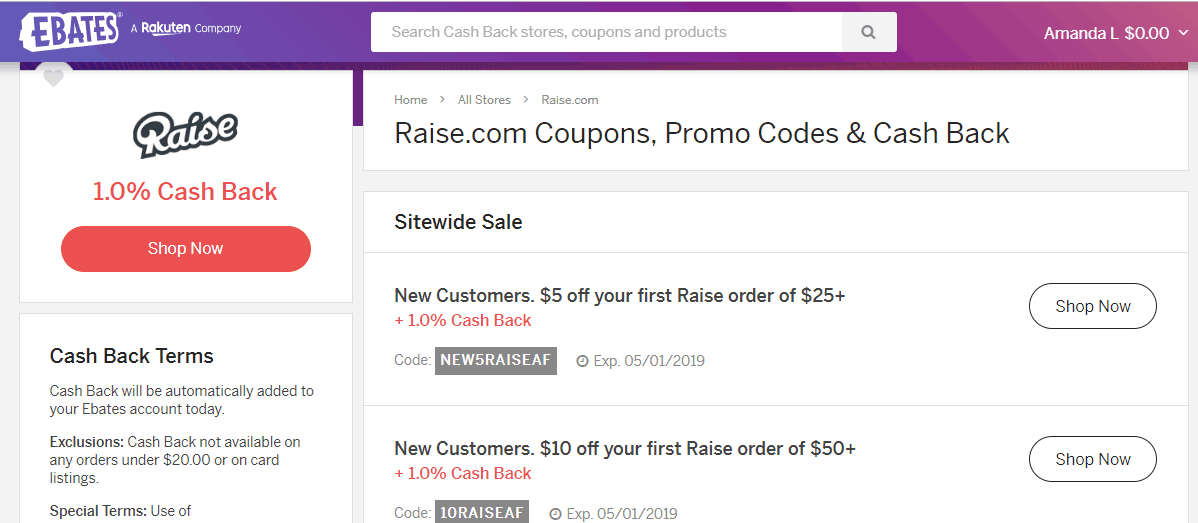Go to Home breadcrumb

[410, 100]
